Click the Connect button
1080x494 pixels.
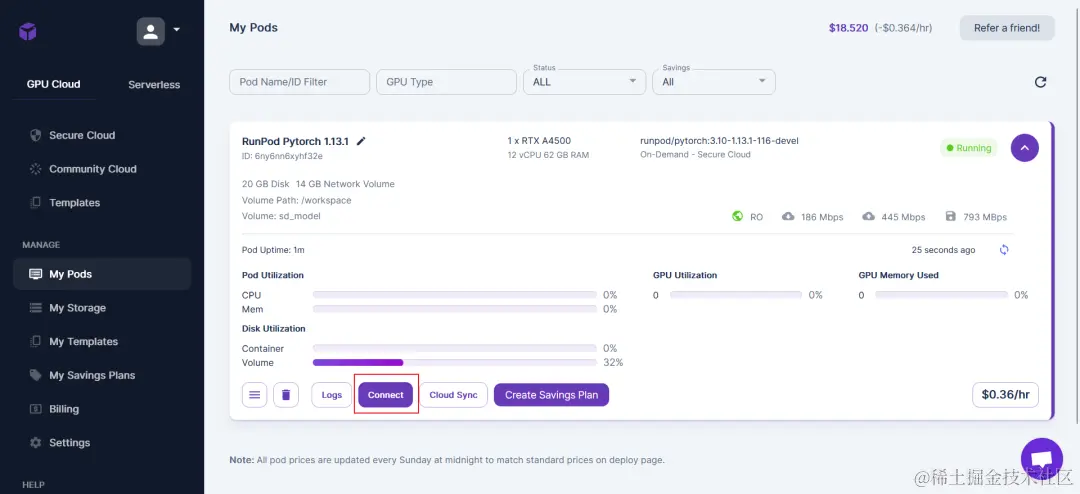click(x=386, y=395)
